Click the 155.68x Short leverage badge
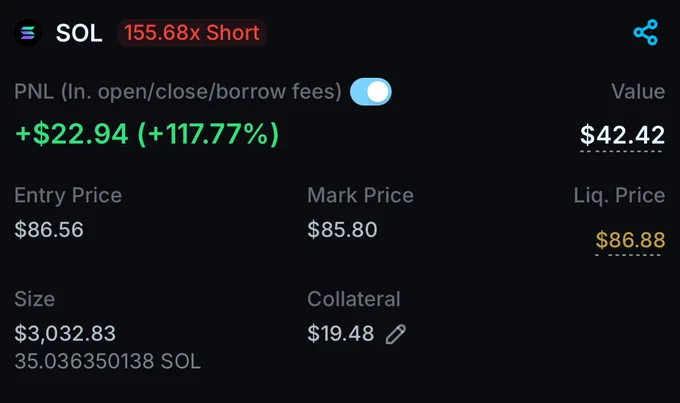The width and height of the screenshot is (680, 403). pos(192,33)
